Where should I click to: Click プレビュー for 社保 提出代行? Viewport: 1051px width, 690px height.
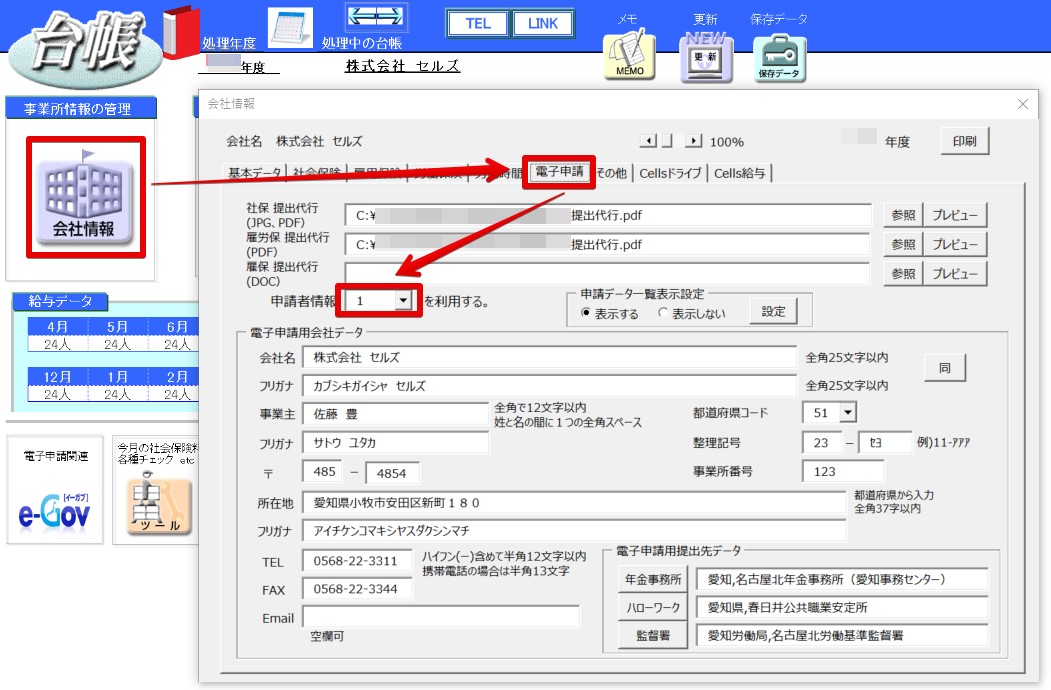(955, 215)
